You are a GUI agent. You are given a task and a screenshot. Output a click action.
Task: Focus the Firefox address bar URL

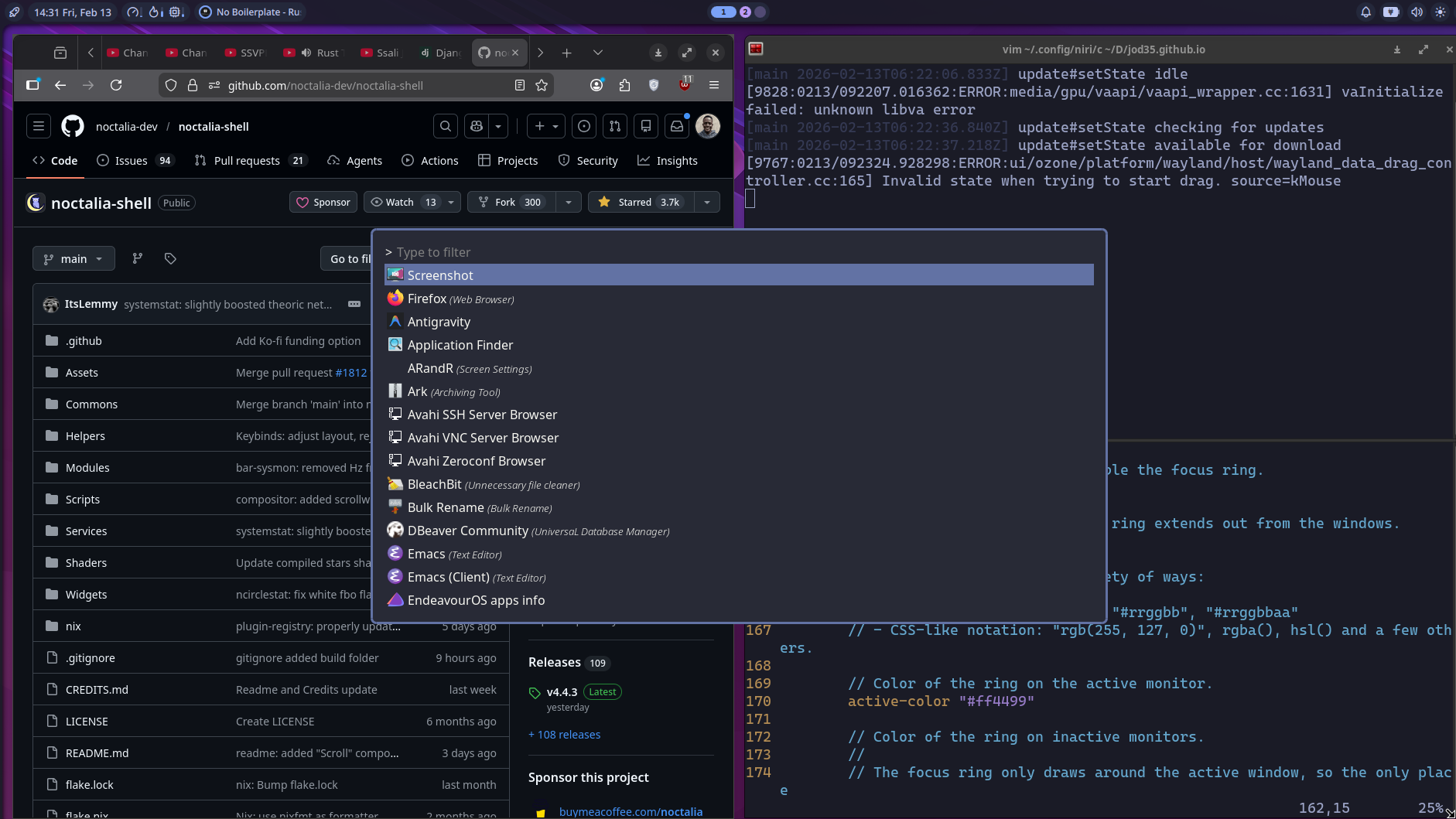pos(325,85)
